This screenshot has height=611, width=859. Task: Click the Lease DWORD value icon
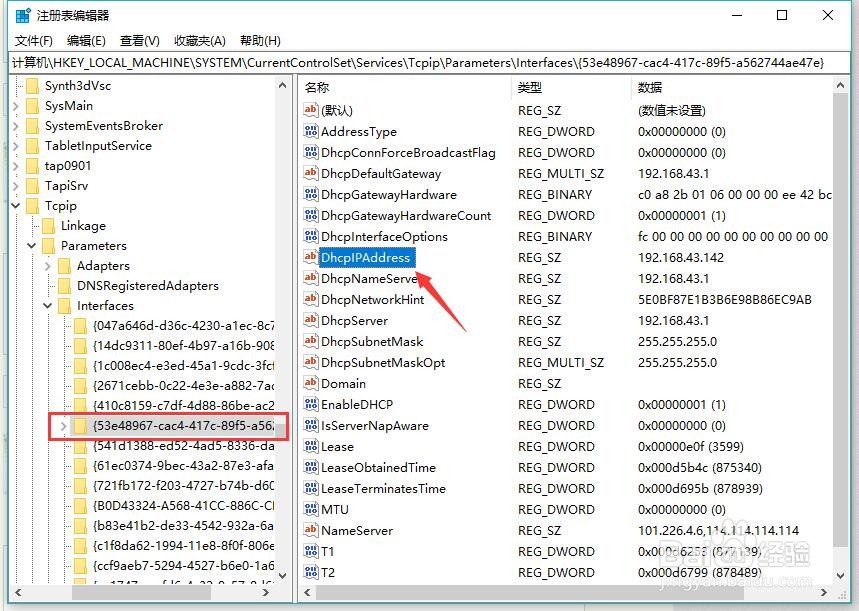pyautogui.click(x=311, y=446)
